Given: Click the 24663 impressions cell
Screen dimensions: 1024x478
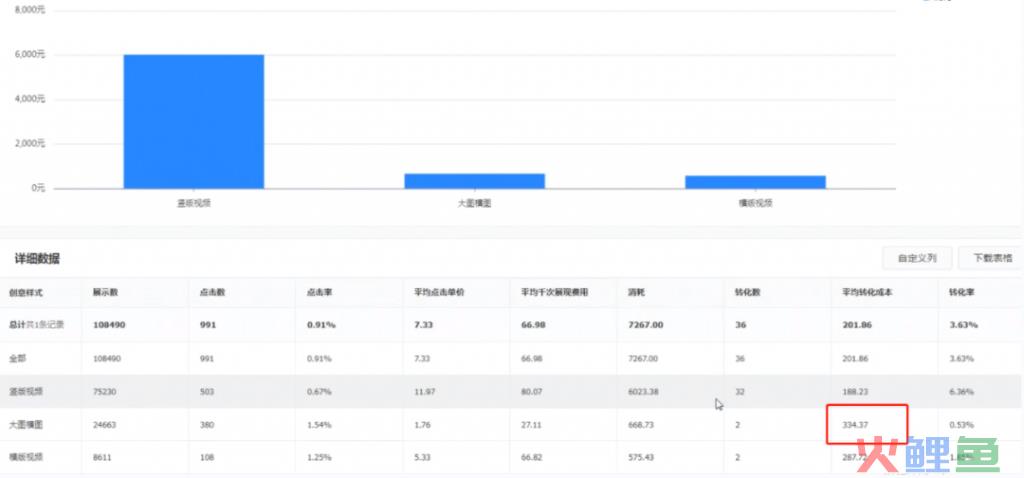Looking at the screenshot, I should pyautogui.click(x=104, y=424).
